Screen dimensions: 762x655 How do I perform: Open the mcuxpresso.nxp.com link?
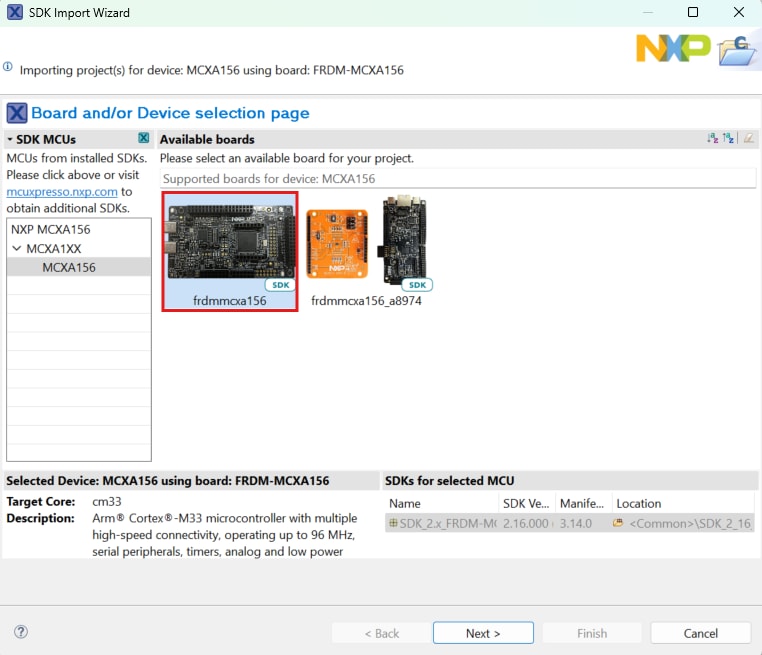62,191
